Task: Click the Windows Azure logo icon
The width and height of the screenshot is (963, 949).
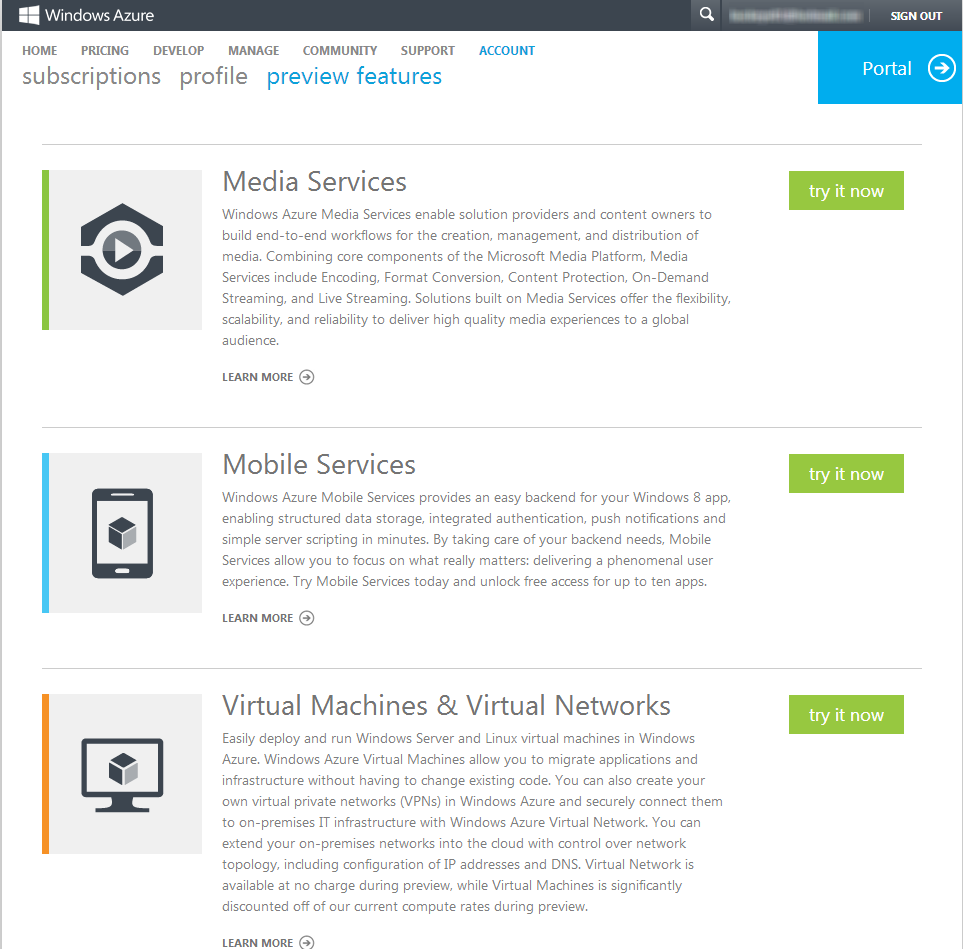Action: click(x=29, y=15)
